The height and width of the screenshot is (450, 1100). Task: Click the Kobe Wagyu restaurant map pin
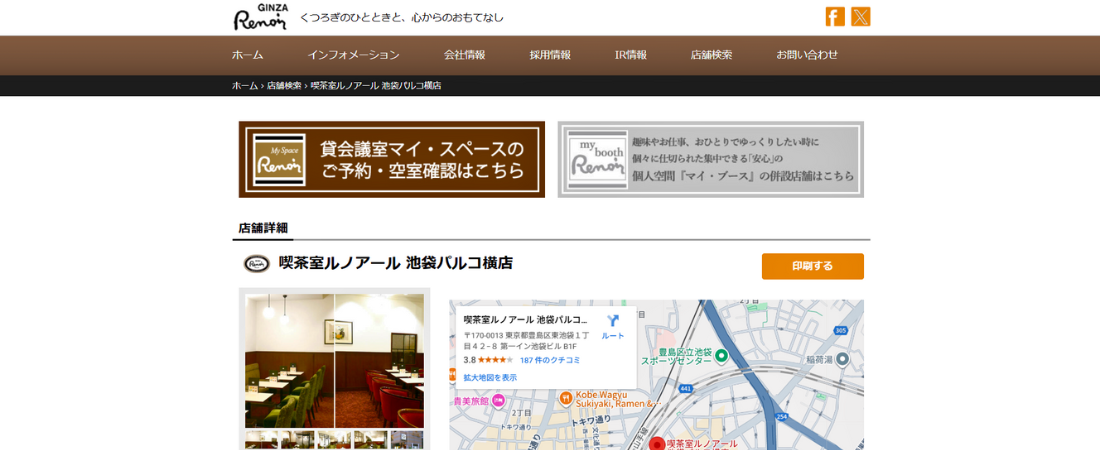[566, 397]
